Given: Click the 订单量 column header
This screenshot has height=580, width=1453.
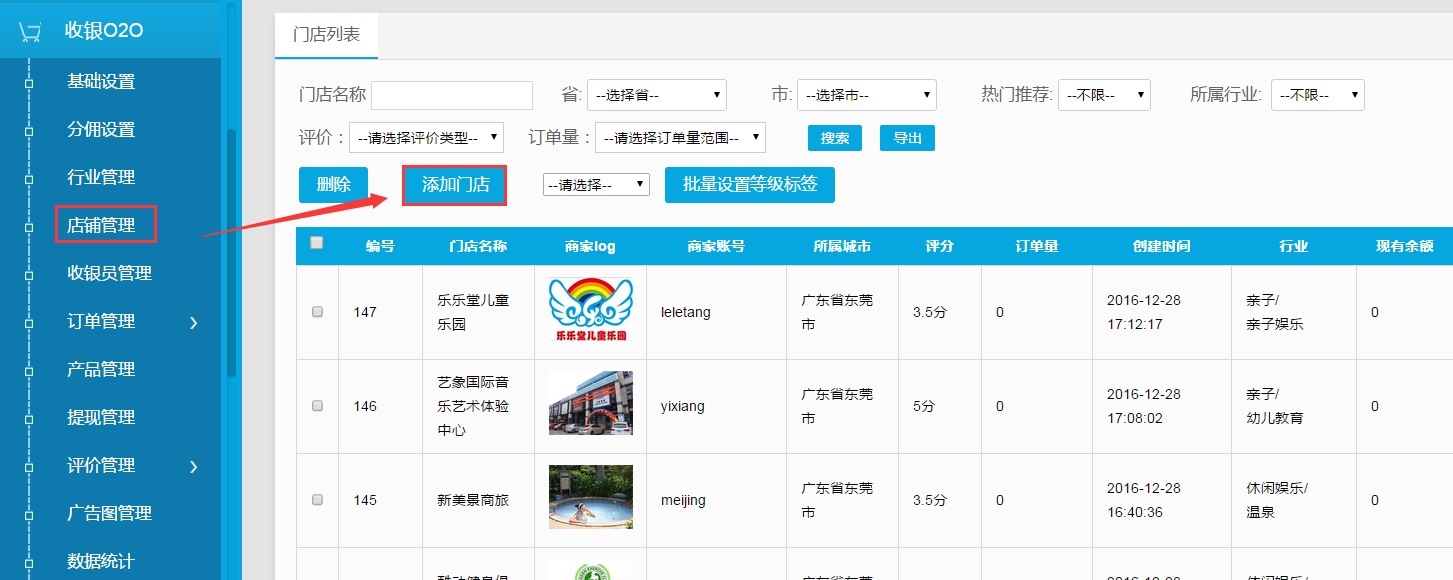Looking at the screenshot, I should 1037,247.
